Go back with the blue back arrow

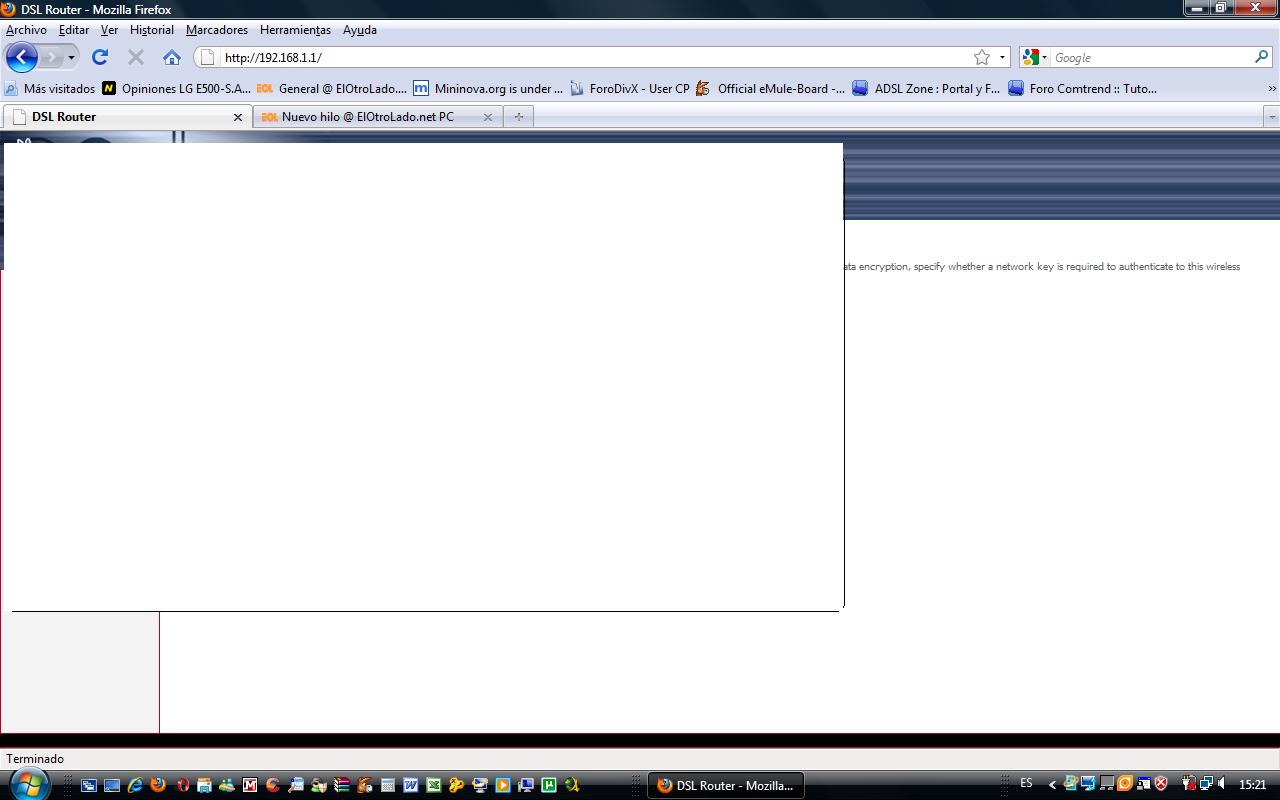pyautogui.click(x=21, y=57)
